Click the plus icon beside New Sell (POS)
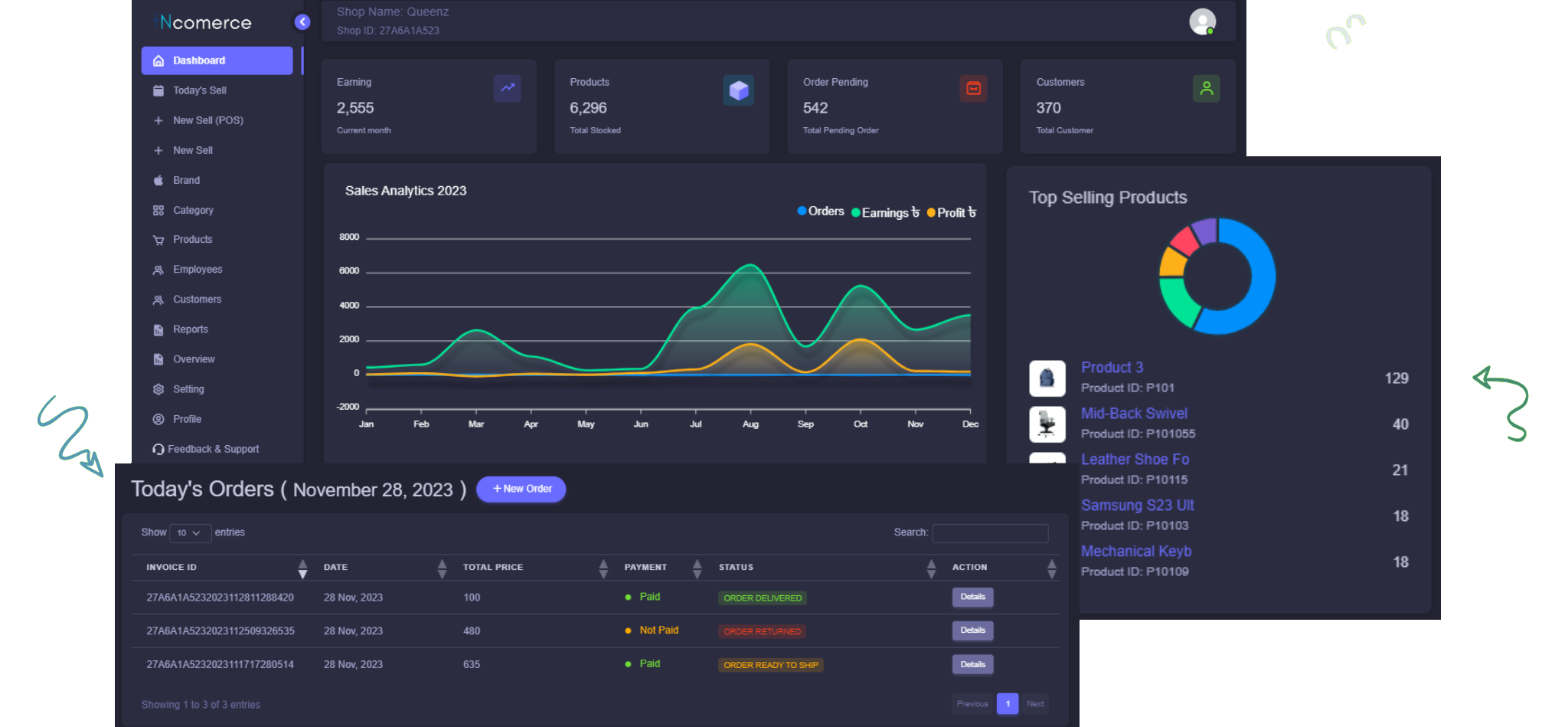This screenshot has width=1568, height=727. (x=158, y=120)
